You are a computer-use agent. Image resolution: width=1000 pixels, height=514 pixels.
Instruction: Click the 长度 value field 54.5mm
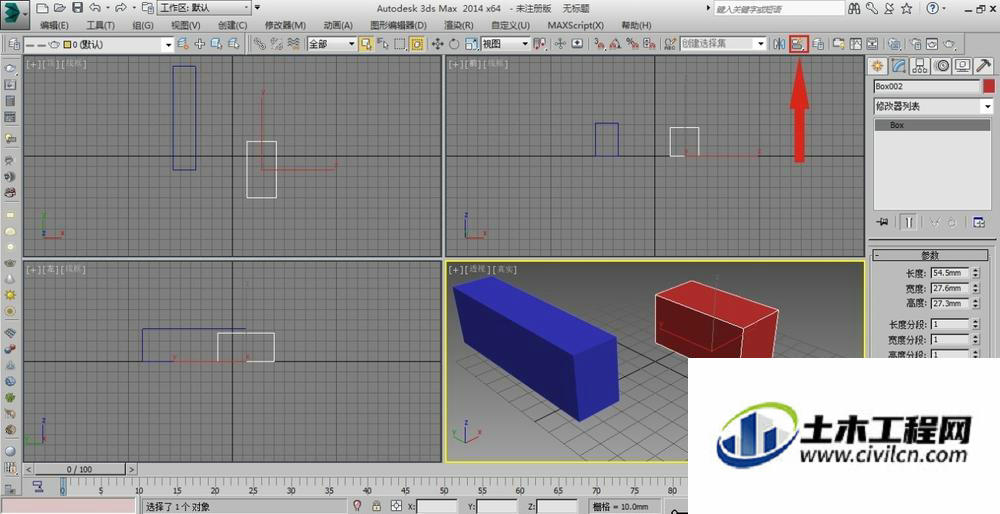tap(950, 273)
